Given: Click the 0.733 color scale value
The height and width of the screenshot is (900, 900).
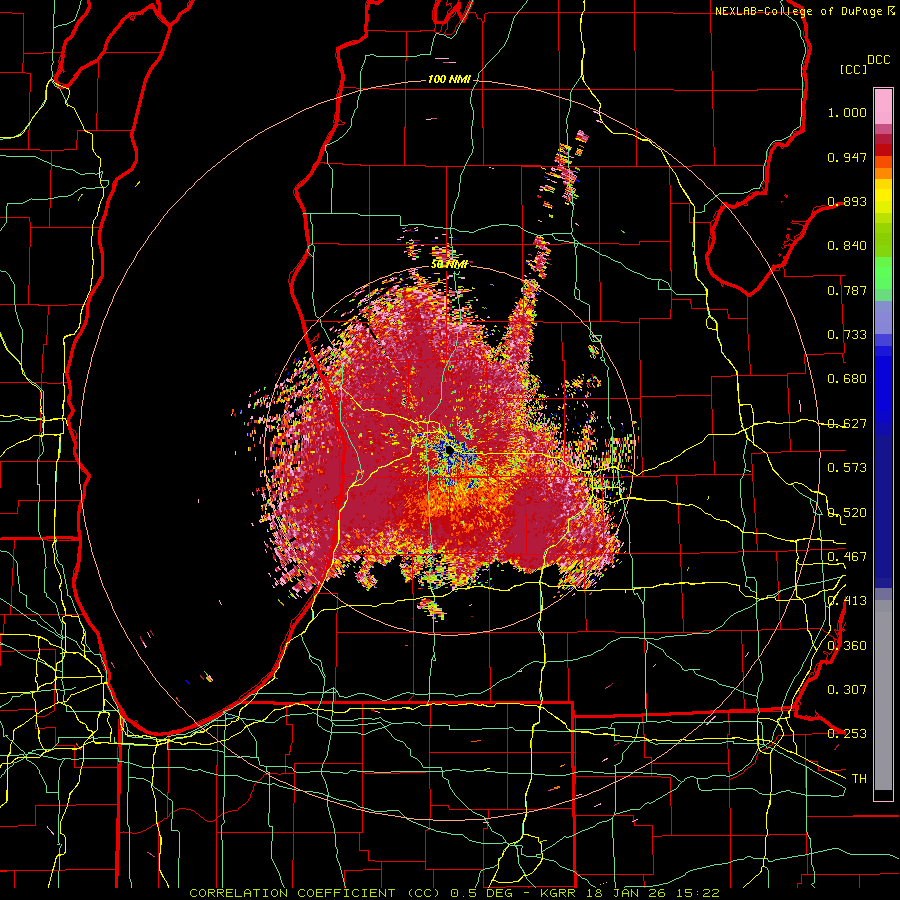Looking at the screenshot, I should pos(847,335).
